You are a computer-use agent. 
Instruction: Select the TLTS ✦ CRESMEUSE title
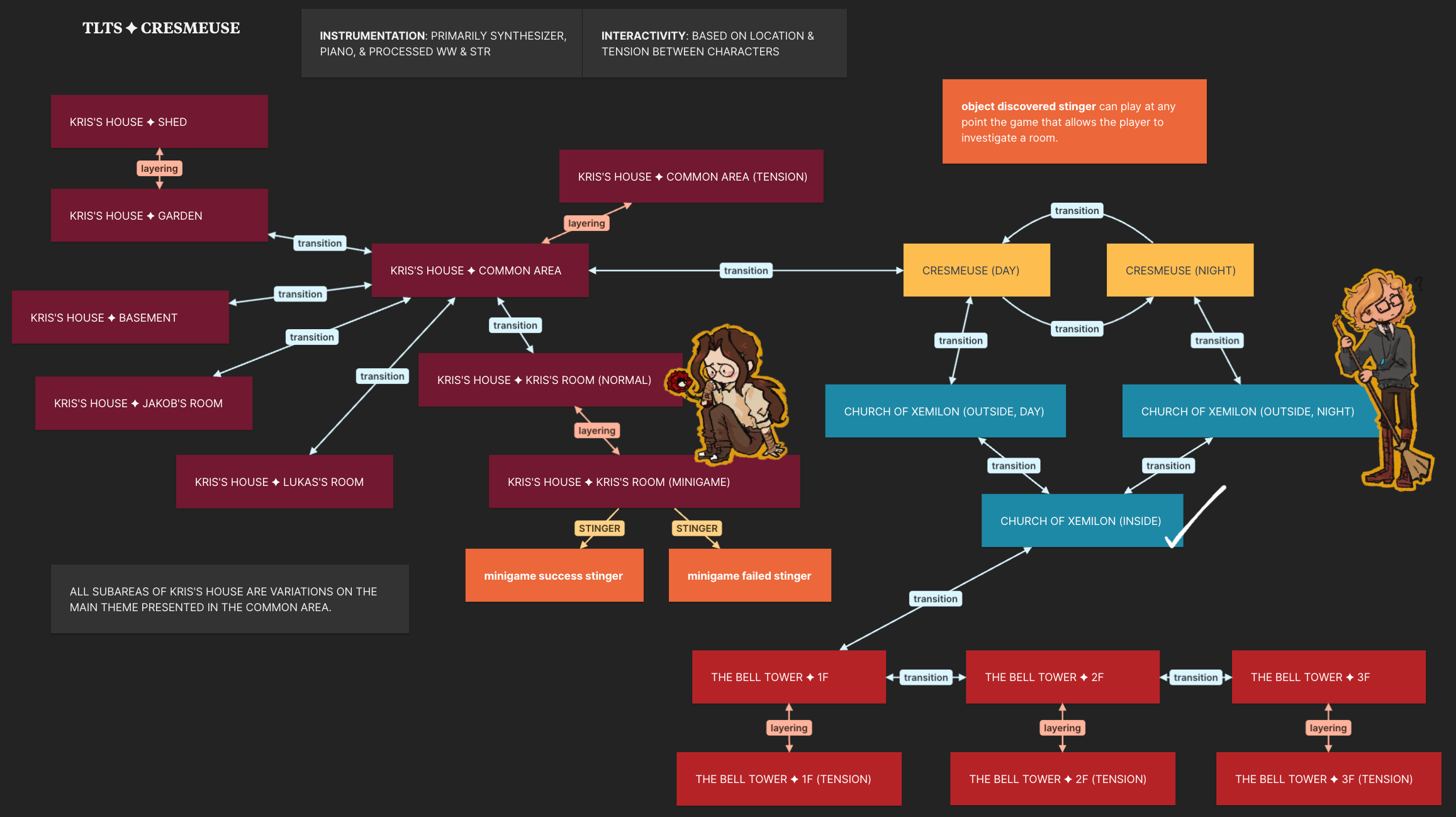[161, 28]
